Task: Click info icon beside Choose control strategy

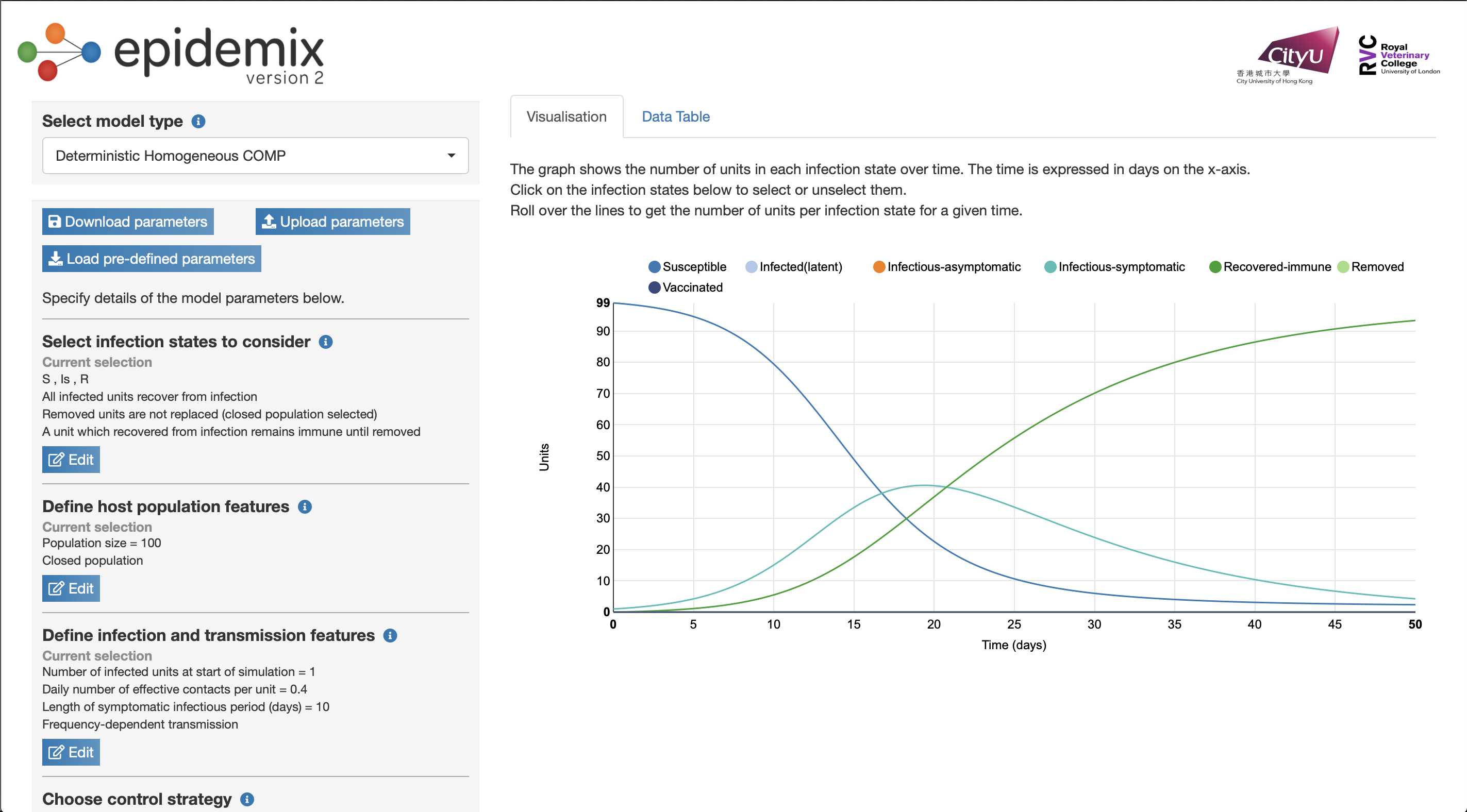Action: click(x=247, y=800)
